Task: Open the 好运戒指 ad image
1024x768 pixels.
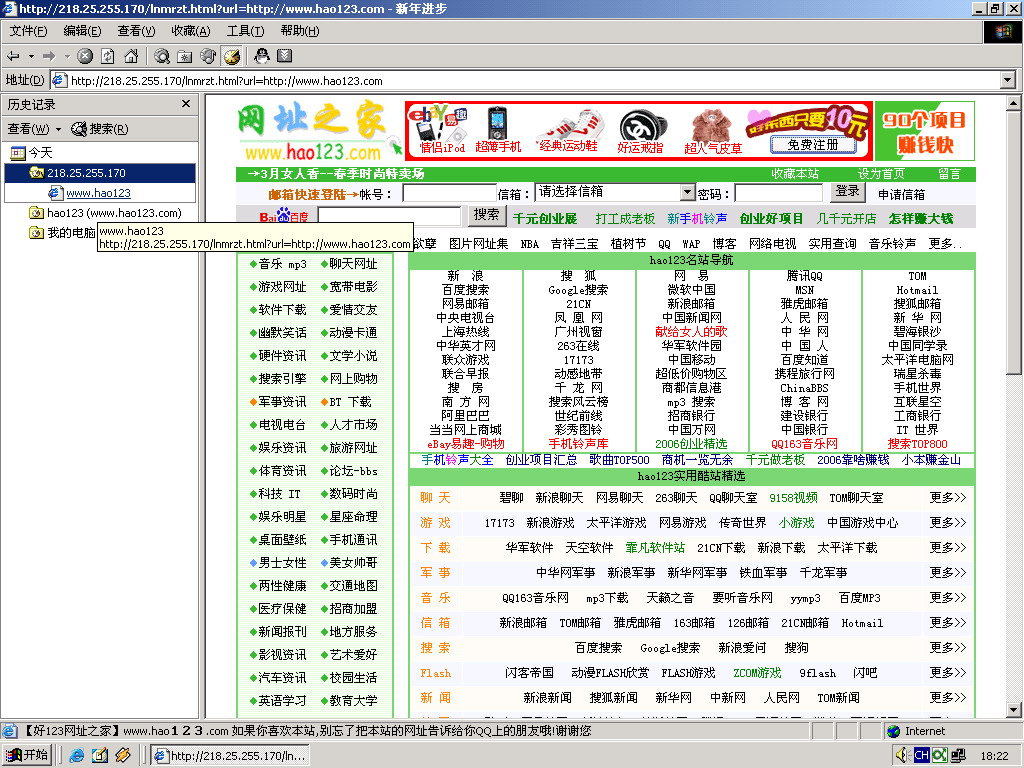Action: (x=641, y=130)
